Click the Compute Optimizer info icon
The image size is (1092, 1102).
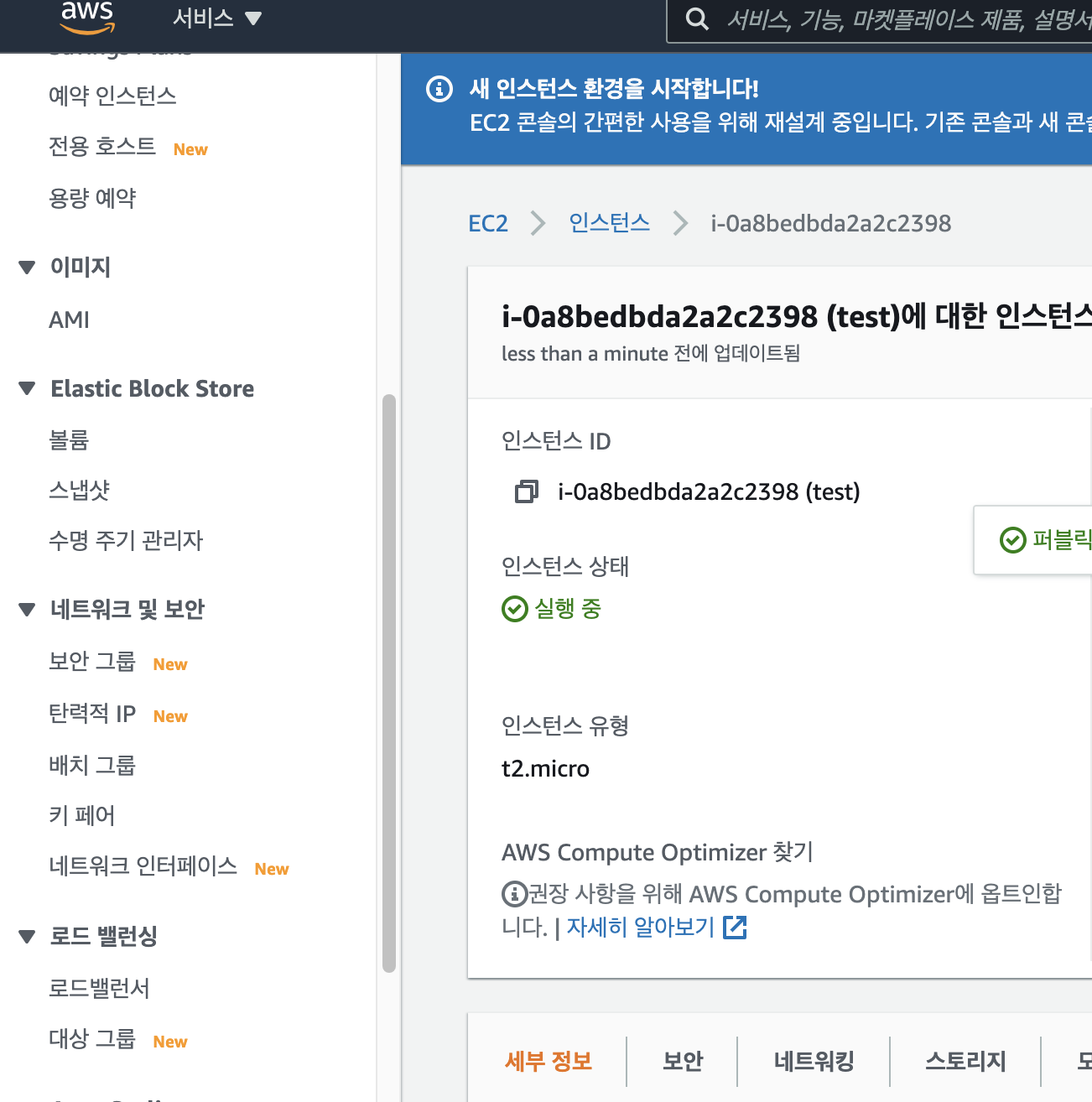pyautogui.click(x=514, y=894)
